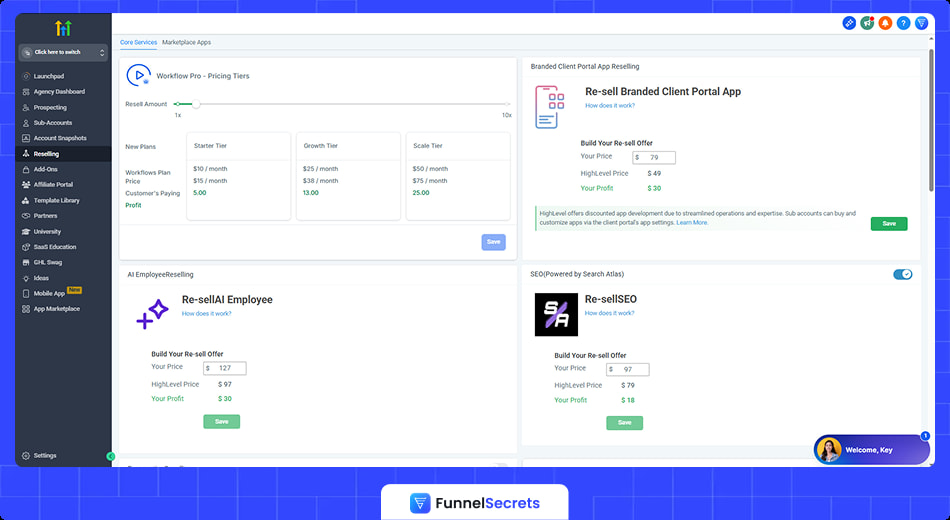The width and height of the screenshot is (950, 520).
Task: Open 'How does it work?' under Re-sell SEO
Action: coord(609,313)
